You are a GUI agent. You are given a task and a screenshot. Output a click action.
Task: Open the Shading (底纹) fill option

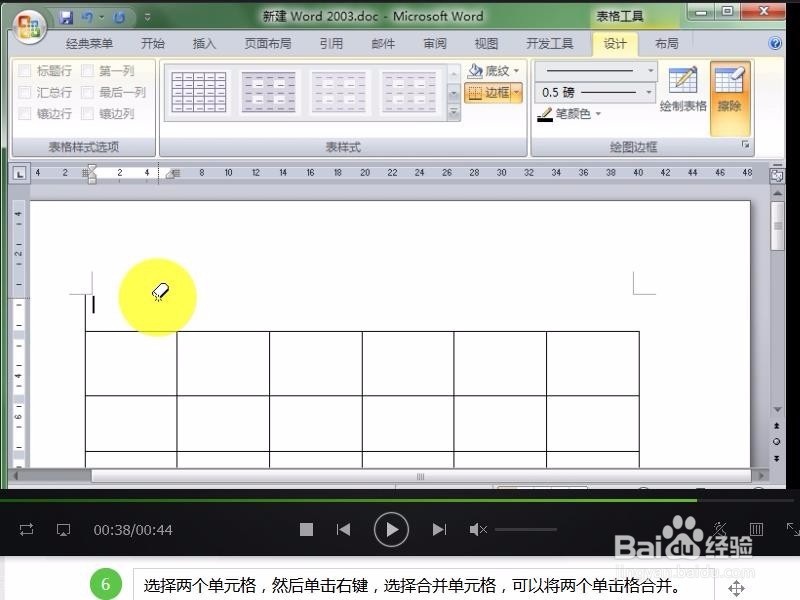click(488, 71)
